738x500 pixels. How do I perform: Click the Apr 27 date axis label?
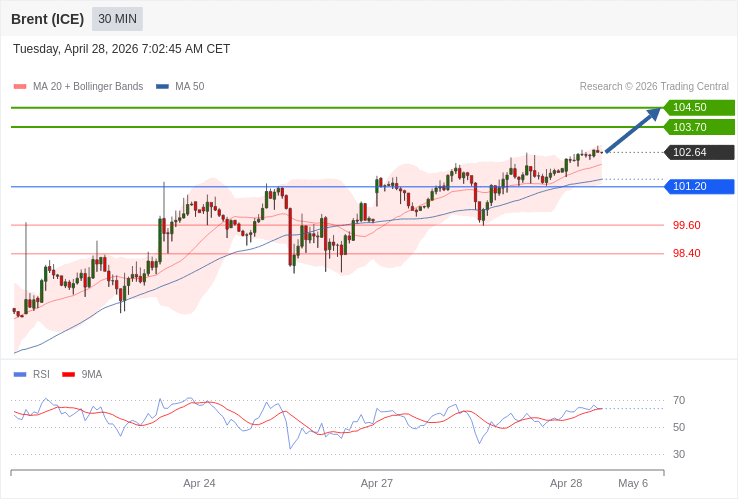point(377,483)
